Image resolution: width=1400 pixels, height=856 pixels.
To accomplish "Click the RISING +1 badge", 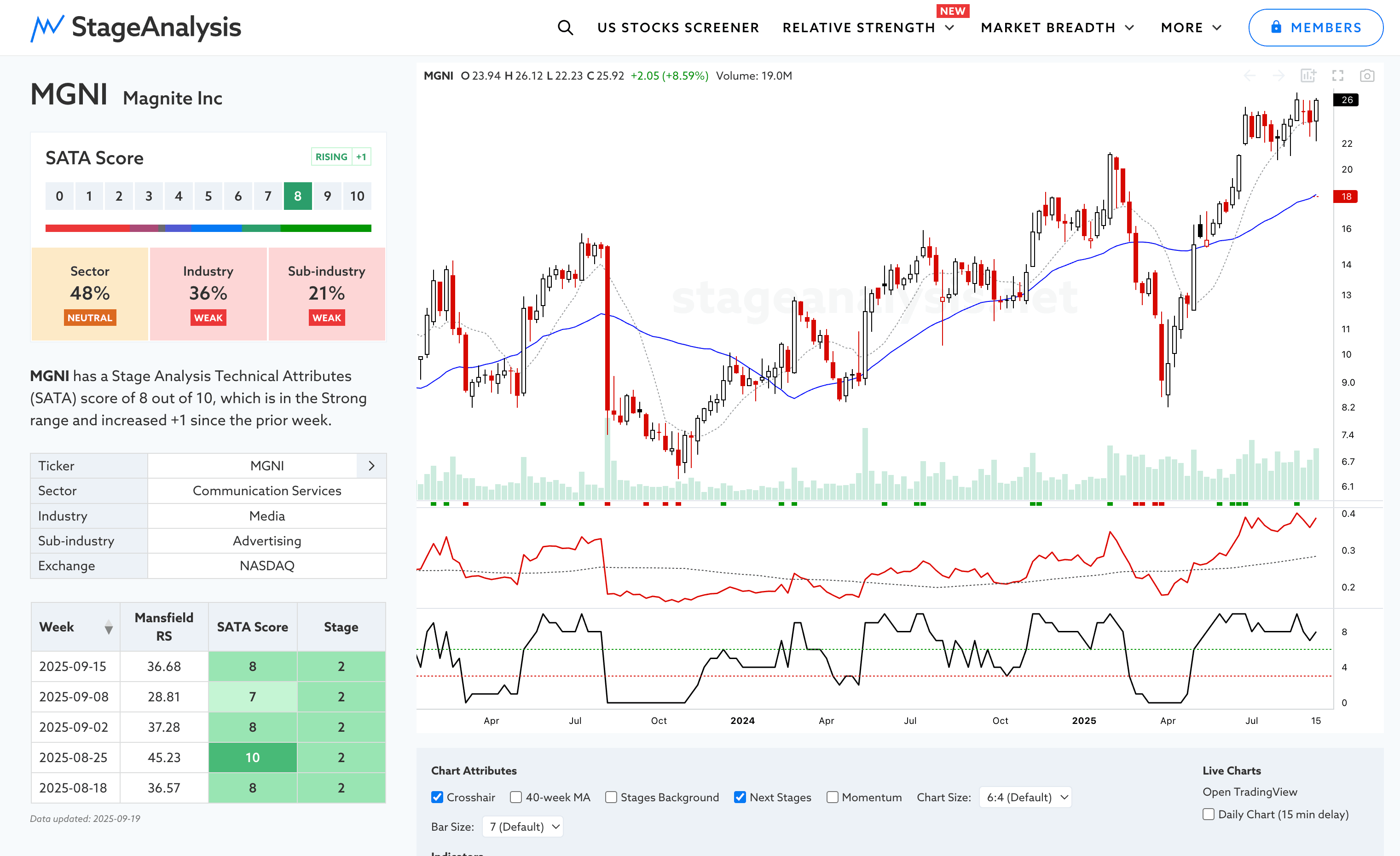I will (x=341, y=157).
